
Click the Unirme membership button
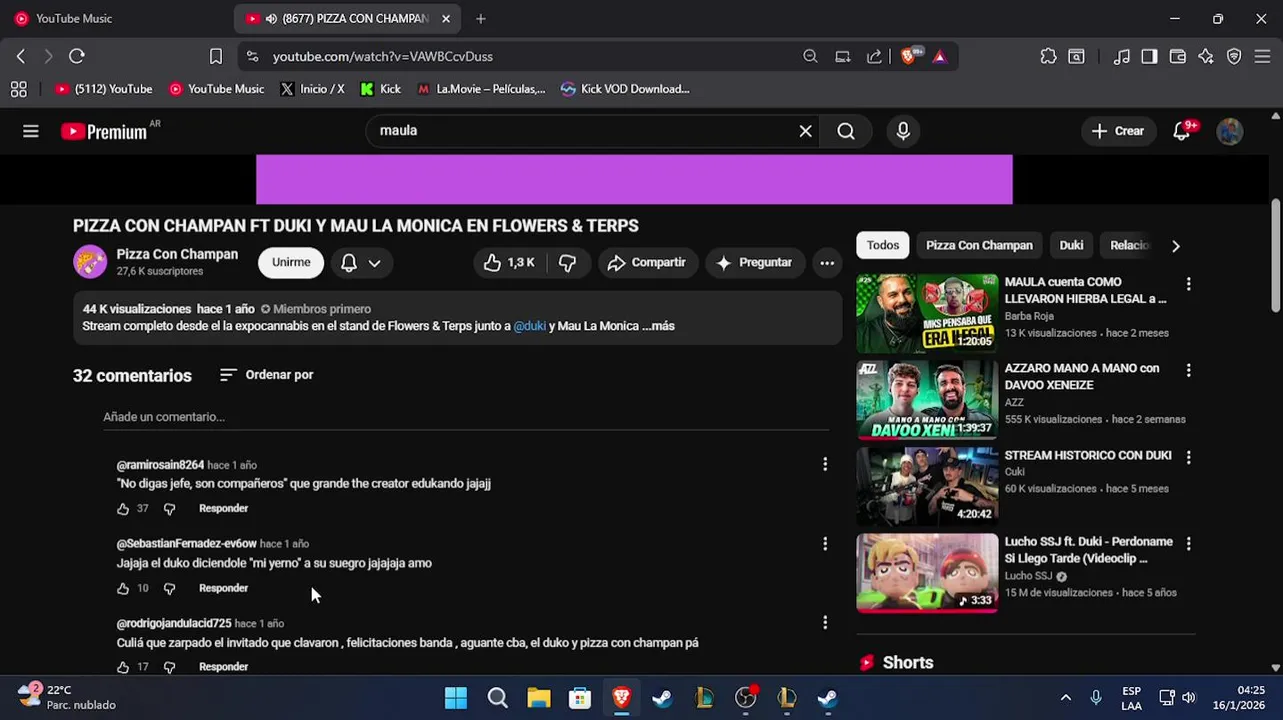tap(291, 262)
